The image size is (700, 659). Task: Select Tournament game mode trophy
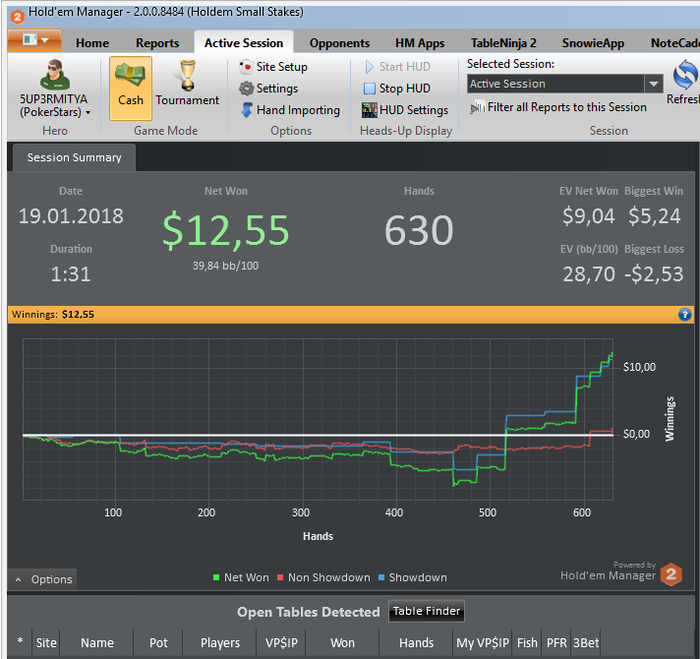188,76
